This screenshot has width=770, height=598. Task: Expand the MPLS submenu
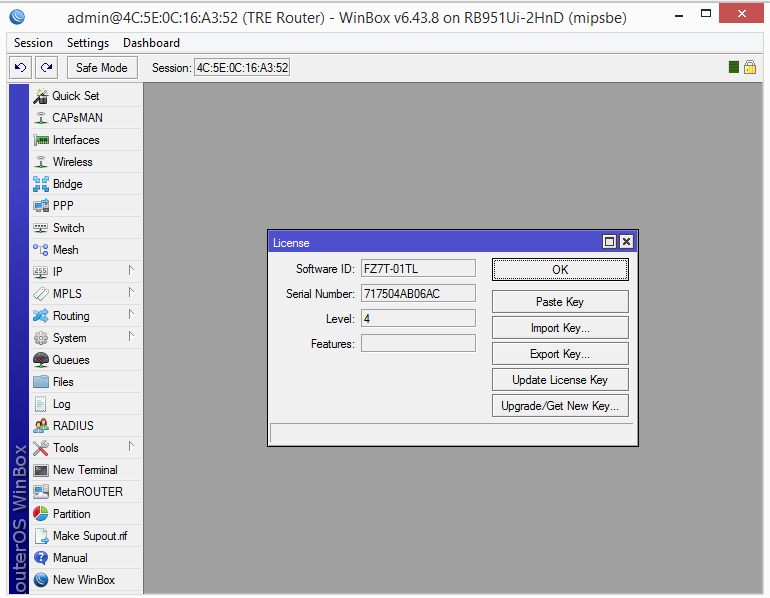tap(131, 293)
